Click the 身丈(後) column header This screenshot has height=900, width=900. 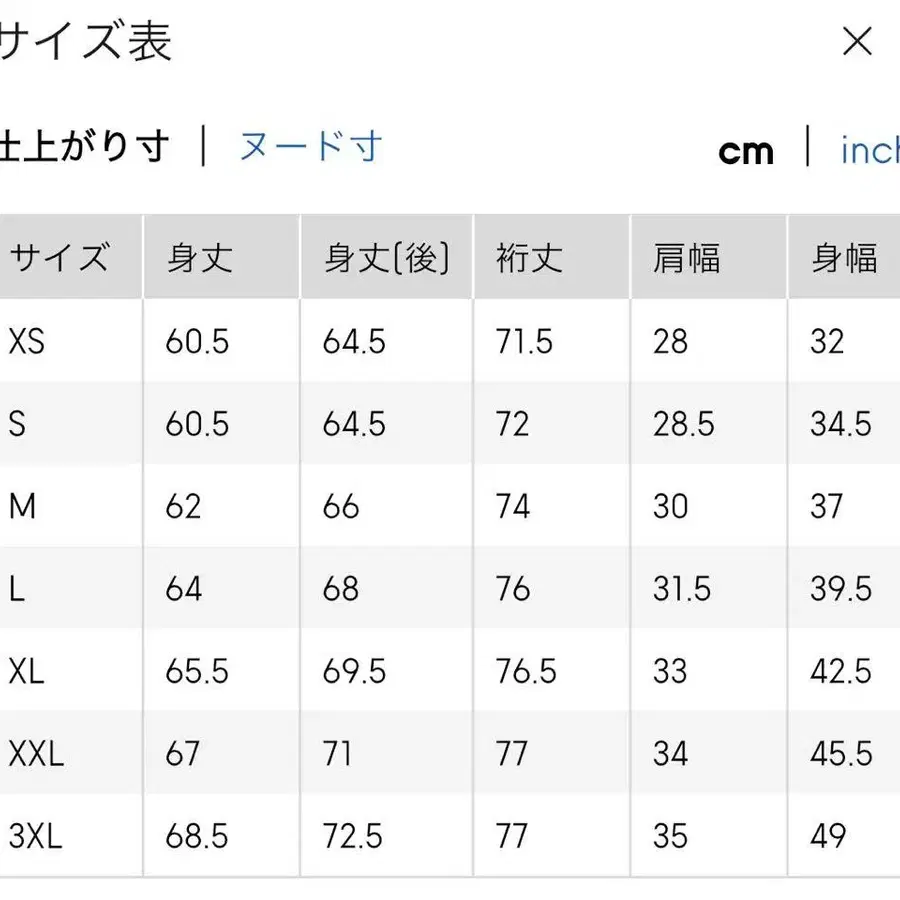[x=385, y=257]
